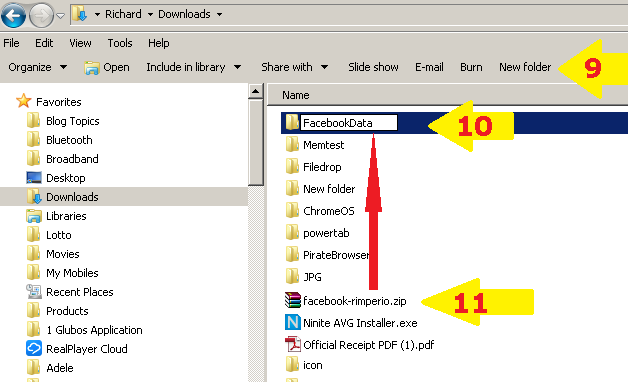Select the New folder item in file list
Image resolution: width=628 pixels, height=382 pixels.
(329, 189)
